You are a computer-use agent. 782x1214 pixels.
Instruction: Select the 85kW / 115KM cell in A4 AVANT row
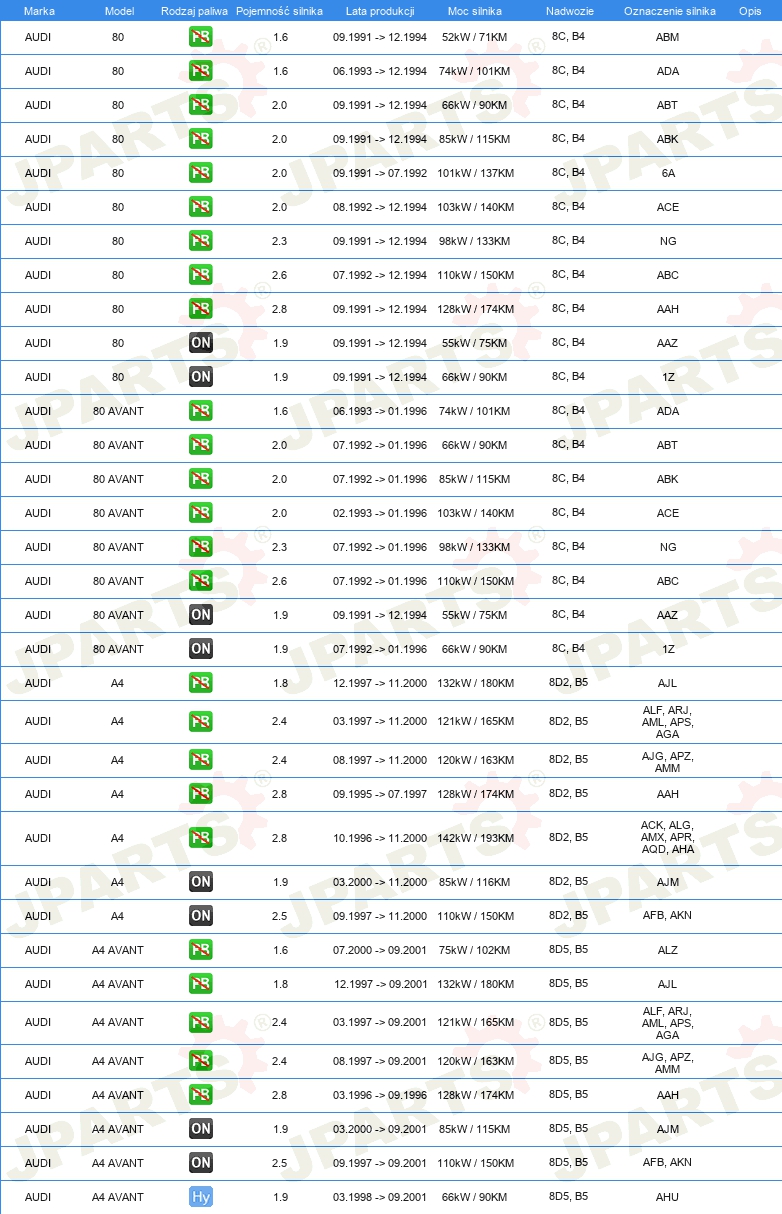[x=475, y=1129]
